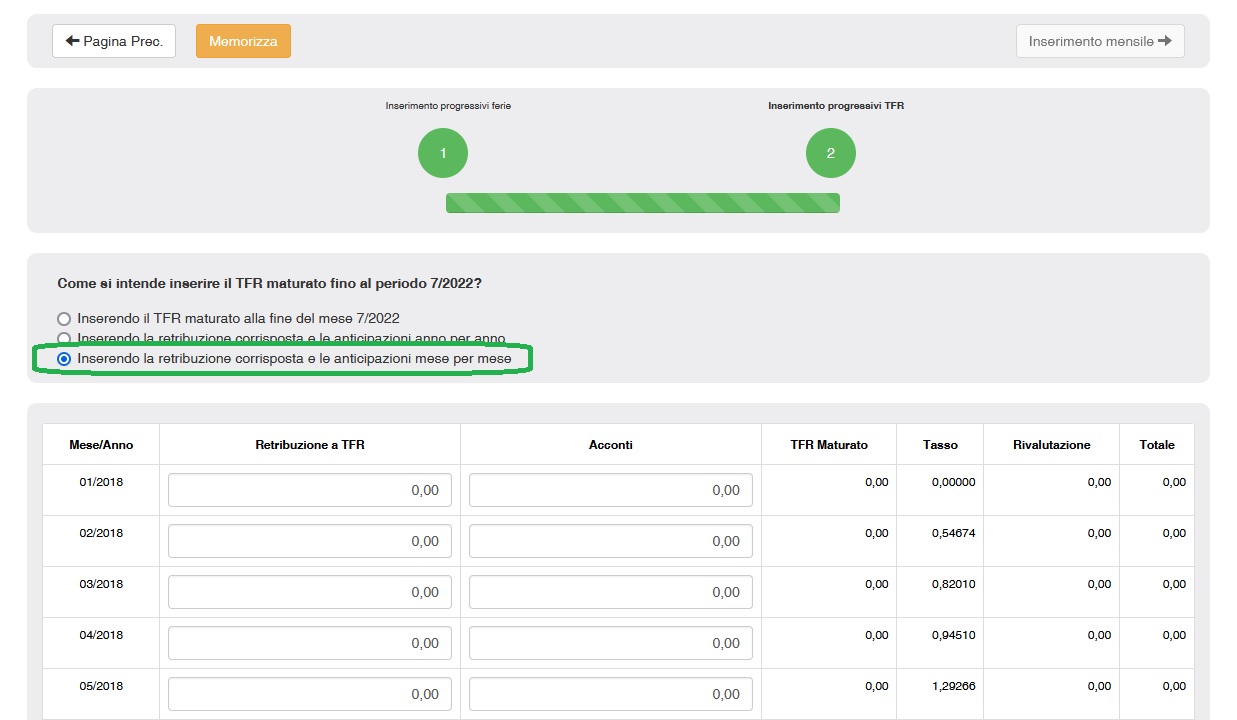Viewport: 1237px width, 720px height.
Task: Click step 1 circle for progressivi ferie
Action: pos(442,153)
